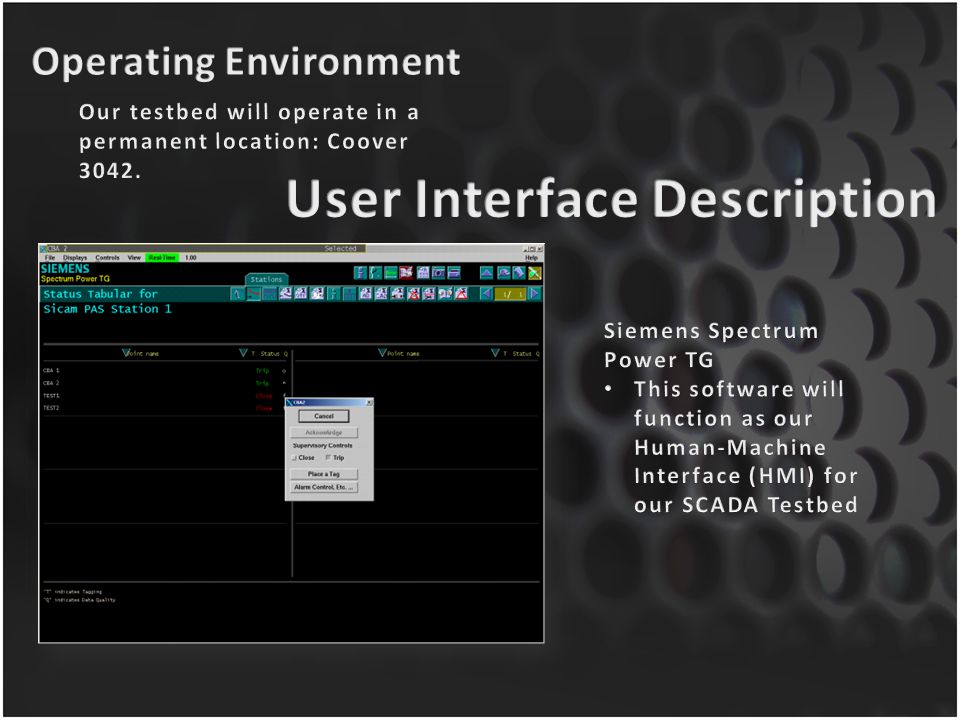The width and height of the screenshot is (960, 720).
Task: Click the 1.00 value in menu bar
Action: 191,258
